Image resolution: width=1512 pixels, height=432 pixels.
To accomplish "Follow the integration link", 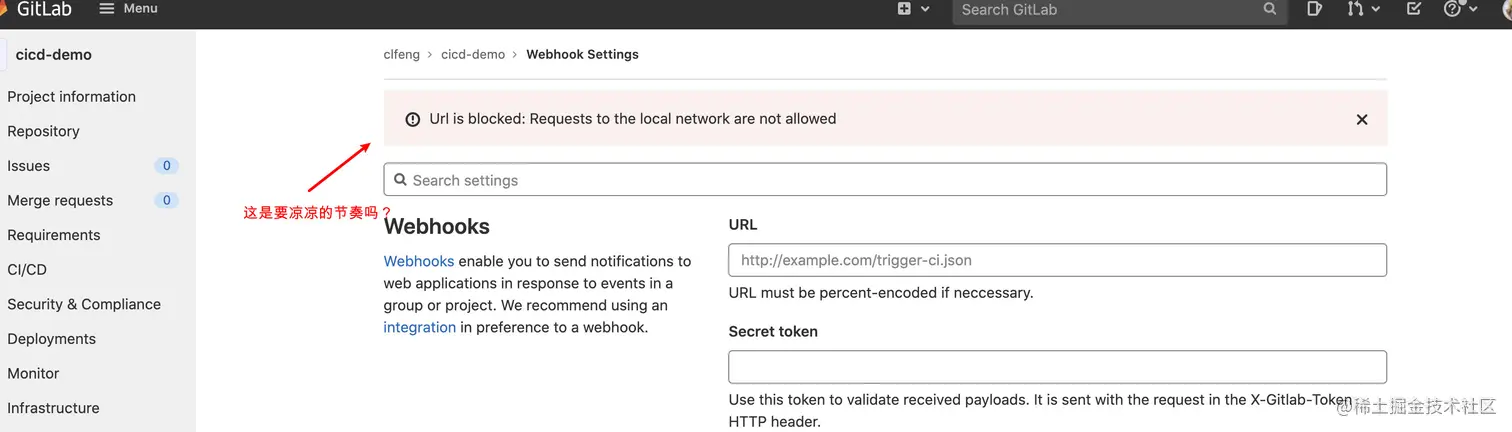I will 420,327.
